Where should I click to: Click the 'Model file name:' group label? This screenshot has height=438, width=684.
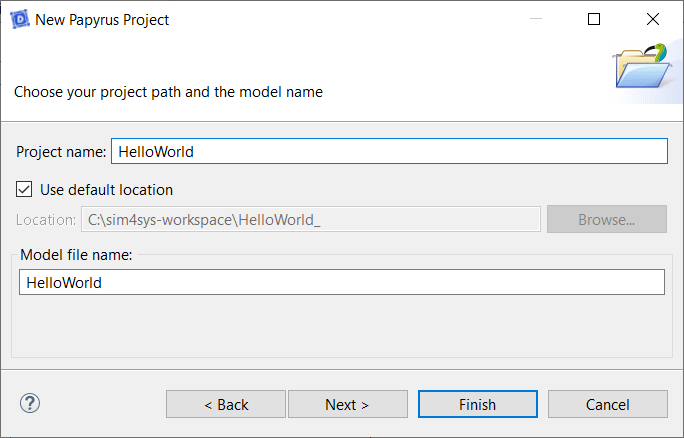76,255
